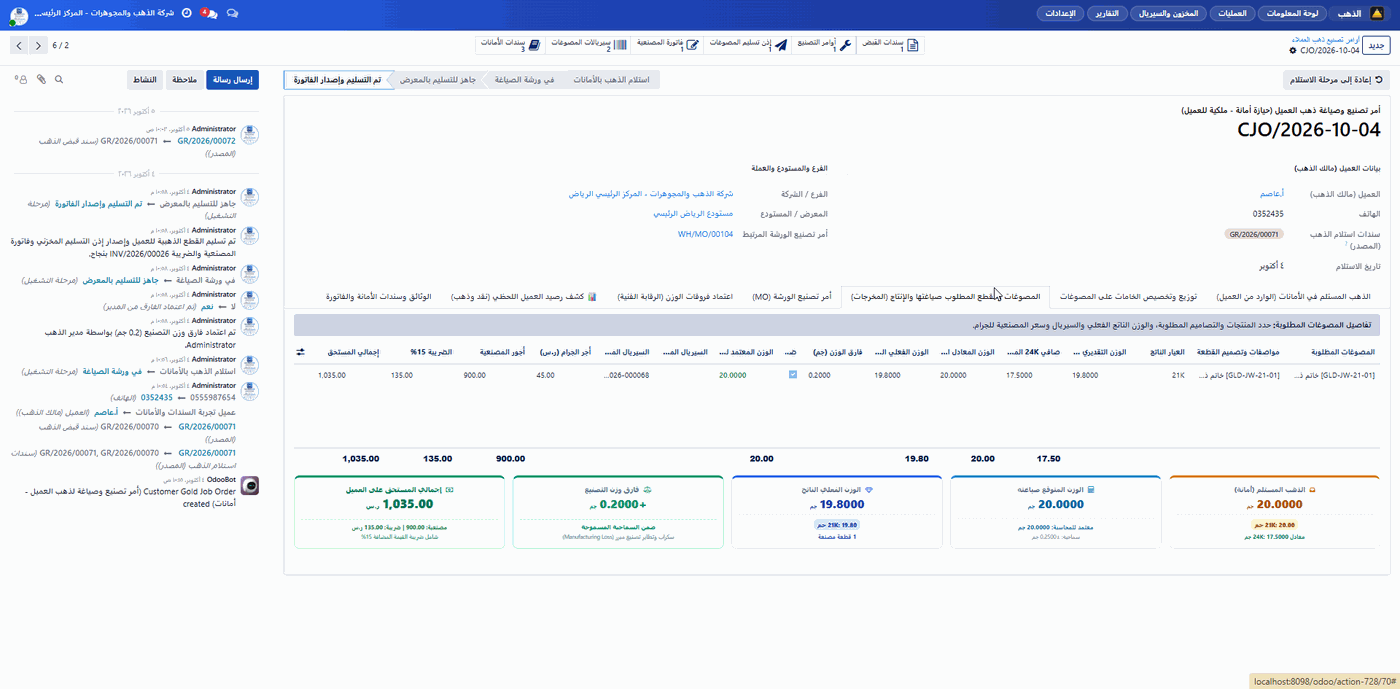The image size is (1400, 689).
Task: Switch to توزيع وتخصيص الخامات tab
Action: pyautogui.click(x=1127, y=297)
